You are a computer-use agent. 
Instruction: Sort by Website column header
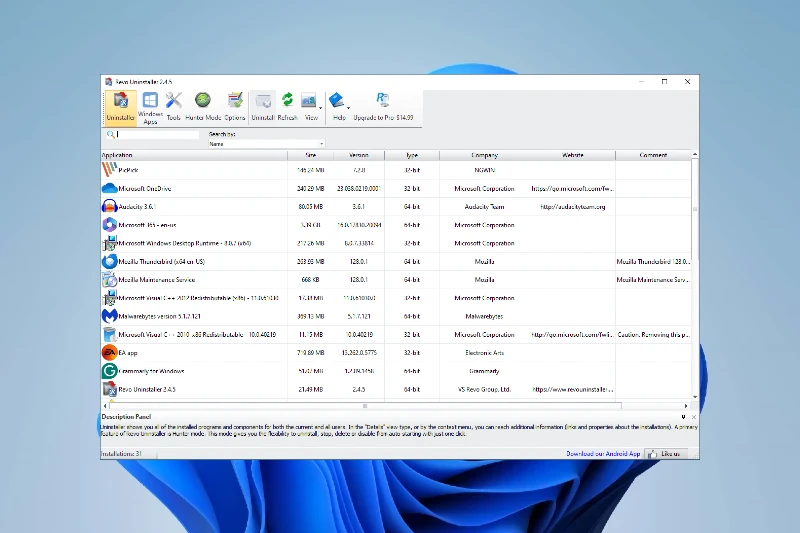pos(572,155)
